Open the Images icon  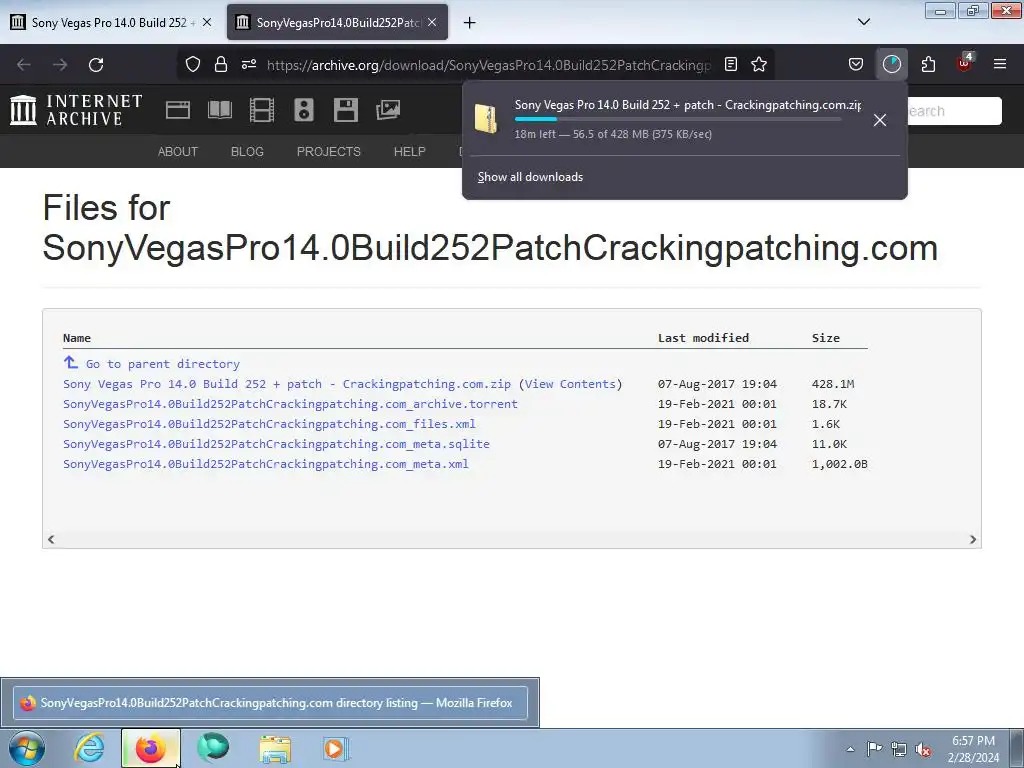pos(388,110)
